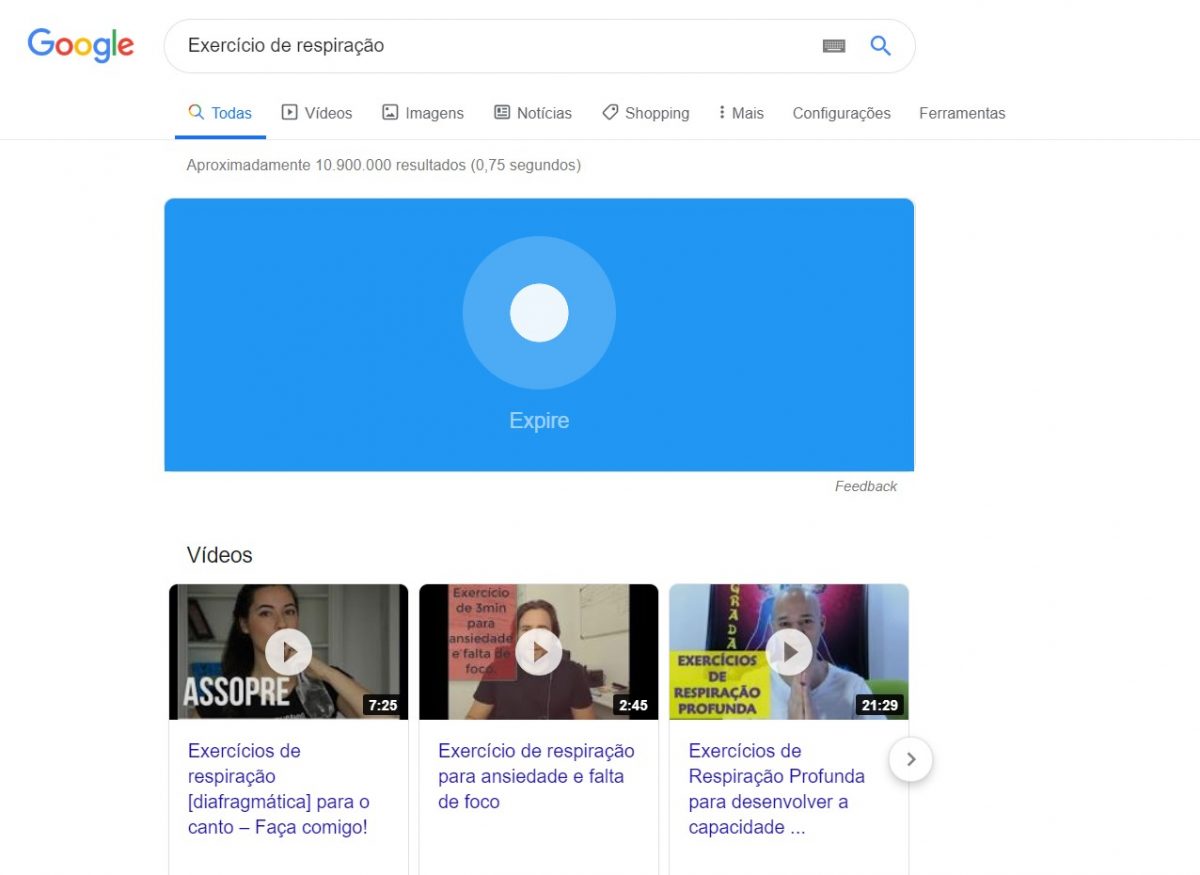This screenshot has width=1200, height=875.
Task: Play the ASSOPRE video thumbnail
Action: coord(289,652)
